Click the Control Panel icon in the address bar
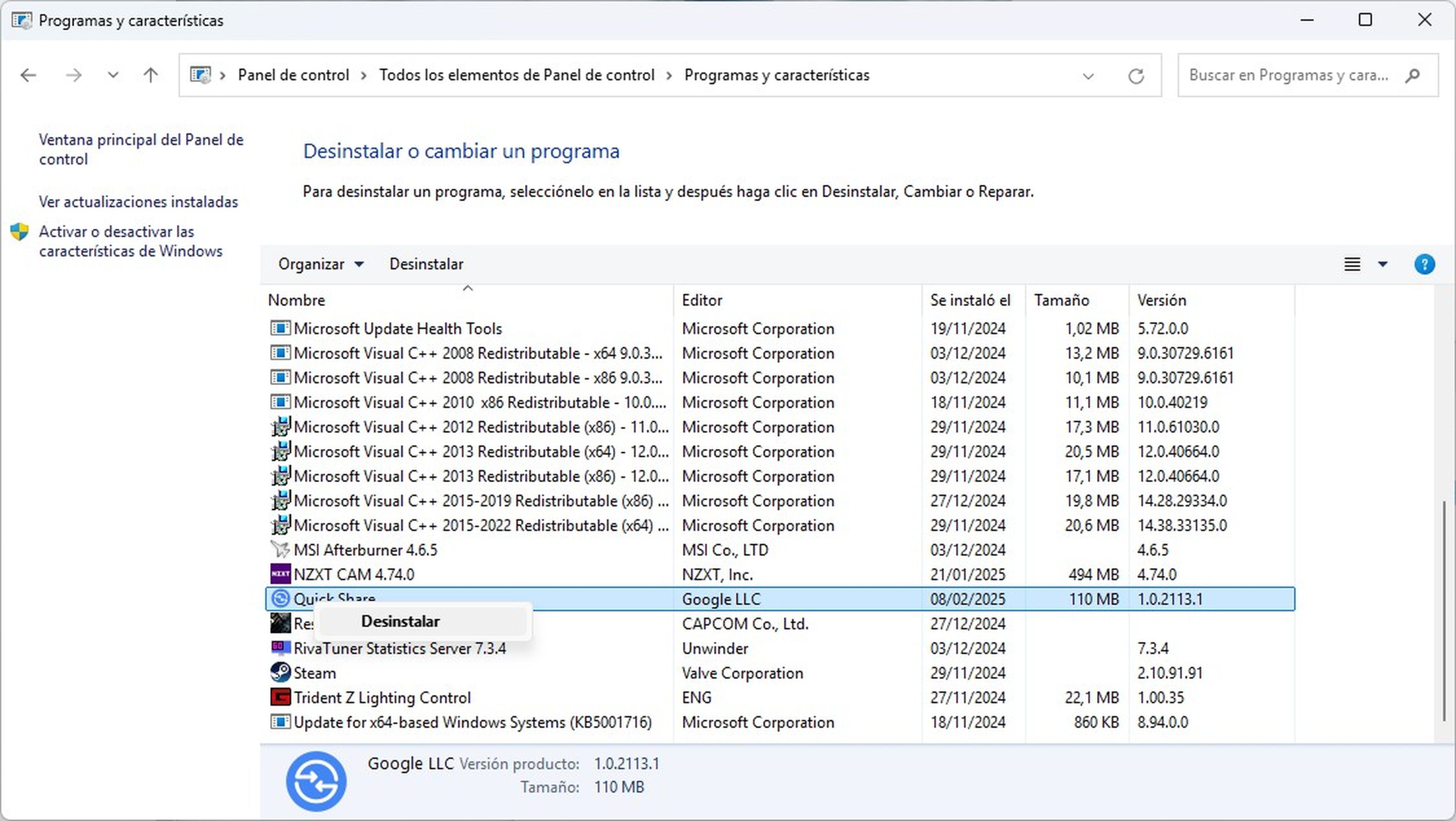Viewport: 1456px width, 821px height. point(200,75)
